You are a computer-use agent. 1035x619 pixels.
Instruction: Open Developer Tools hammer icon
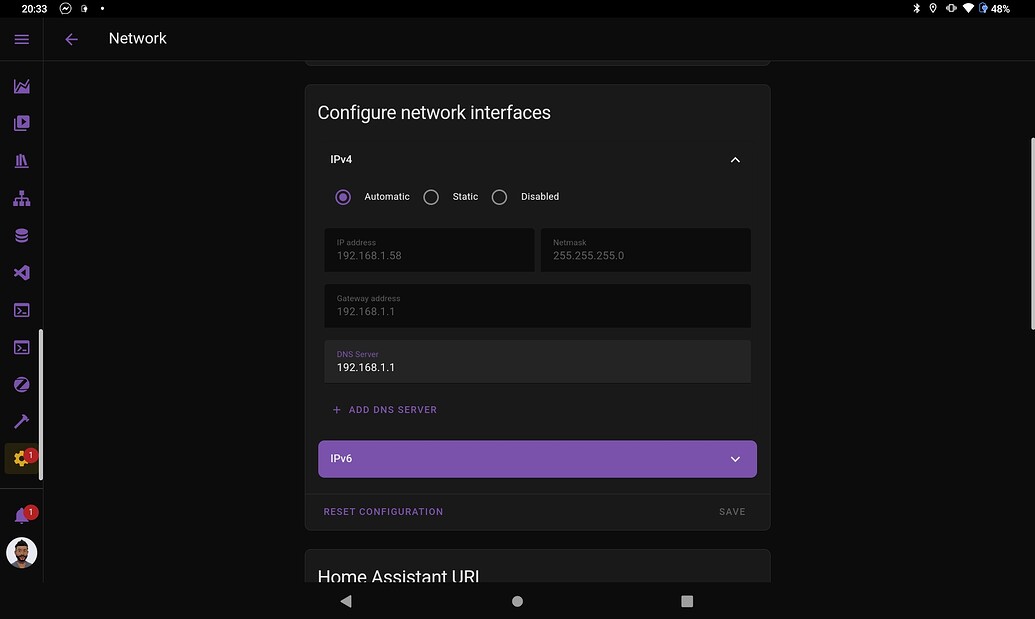pos(21,421)
